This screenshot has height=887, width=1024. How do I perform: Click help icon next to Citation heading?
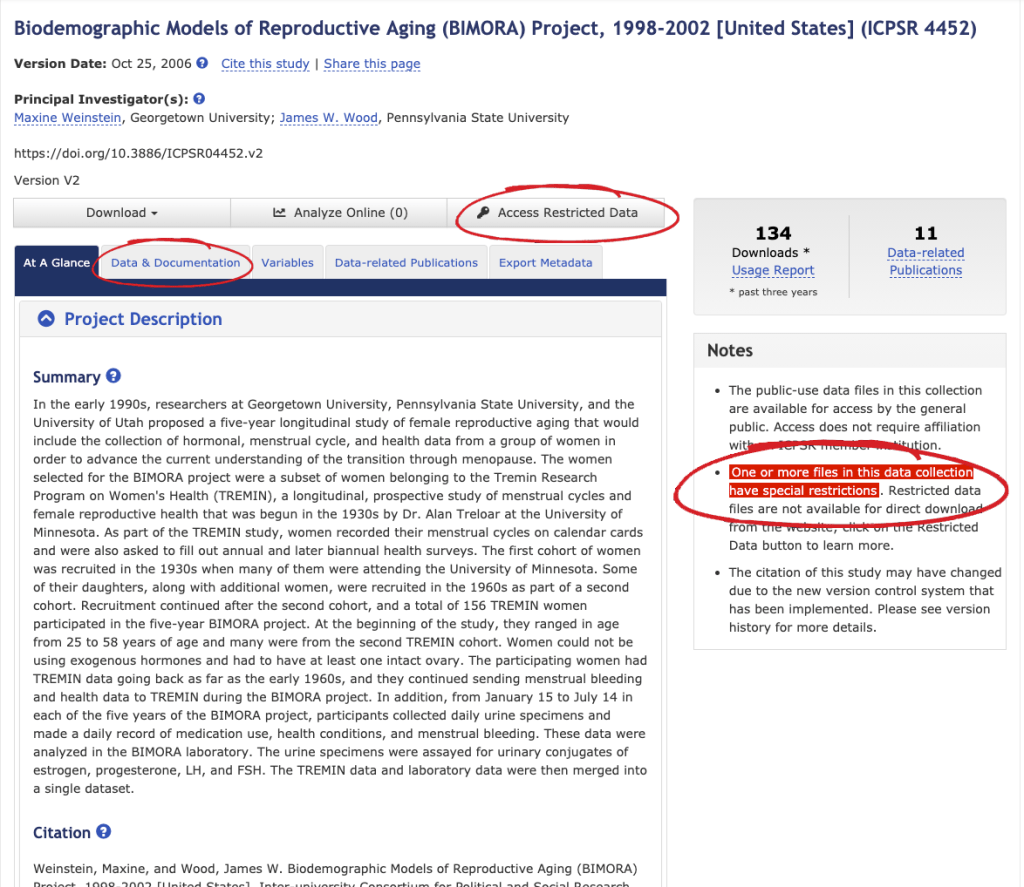pos(103,832)
